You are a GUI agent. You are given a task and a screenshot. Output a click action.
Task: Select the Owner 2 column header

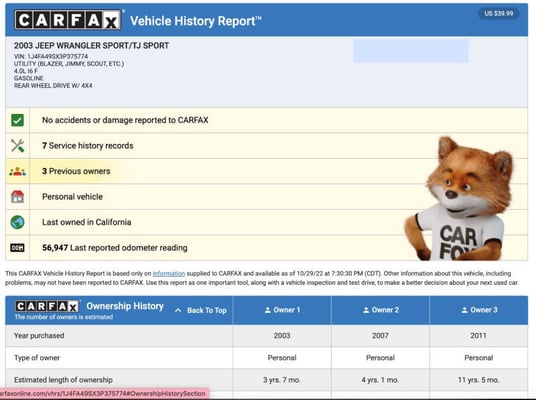click(x=380, y=310)
